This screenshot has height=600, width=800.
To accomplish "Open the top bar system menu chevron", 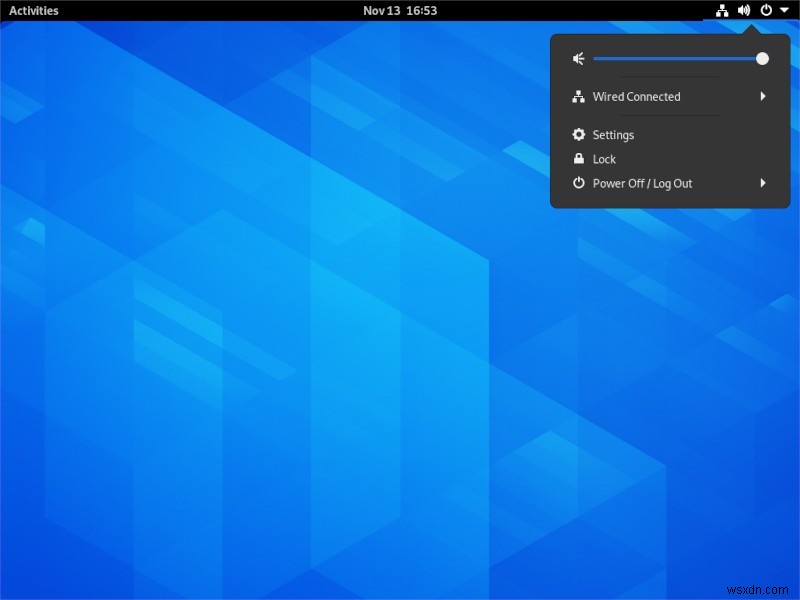I will coord(786,10).
